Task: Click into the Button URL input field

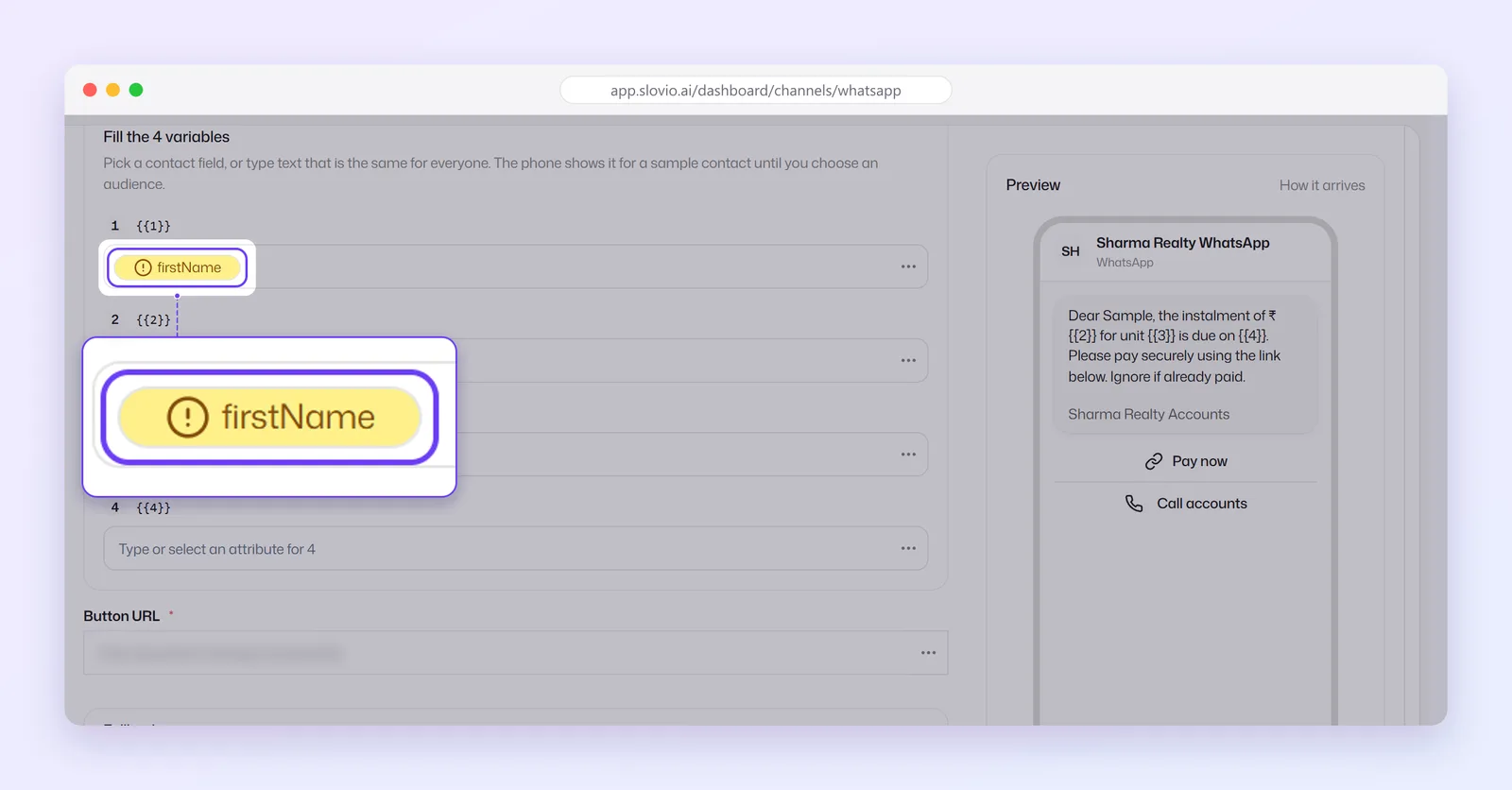Action: pos(516,653)
